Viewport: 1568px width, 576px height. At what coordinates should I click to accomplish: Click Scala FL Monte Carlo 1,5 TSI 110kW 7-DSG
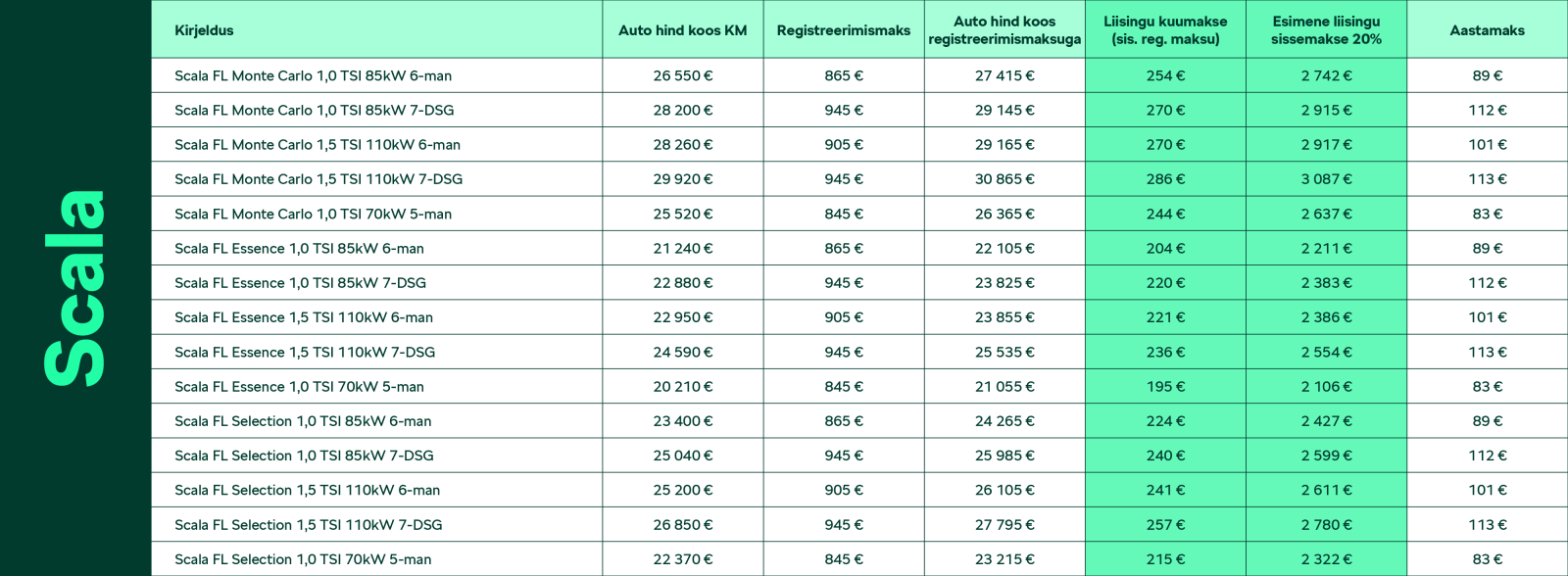click(318, 179)
